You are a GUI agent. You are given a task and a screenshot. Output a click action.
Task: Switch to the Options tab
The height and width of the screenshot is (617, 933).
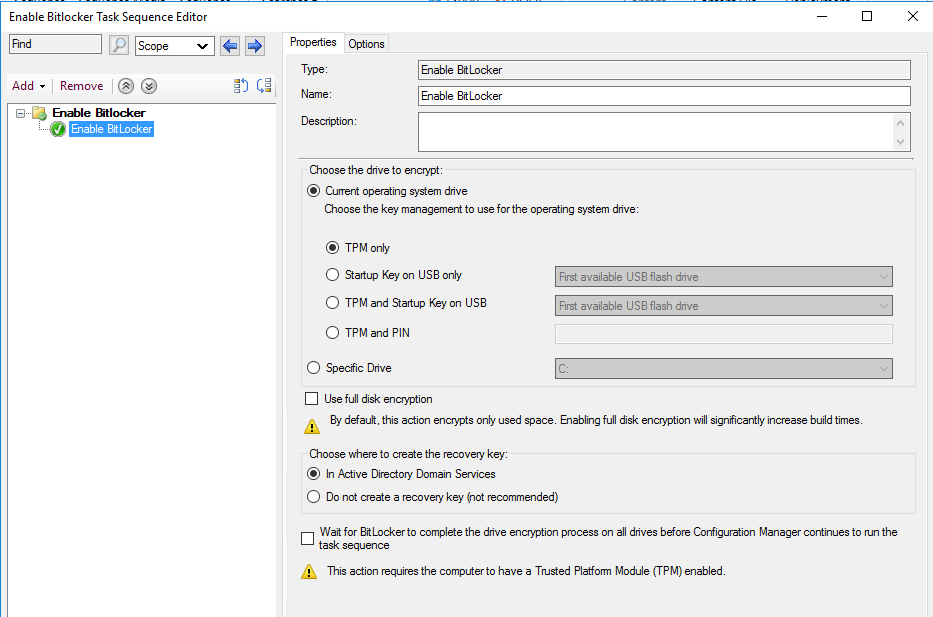366,43
